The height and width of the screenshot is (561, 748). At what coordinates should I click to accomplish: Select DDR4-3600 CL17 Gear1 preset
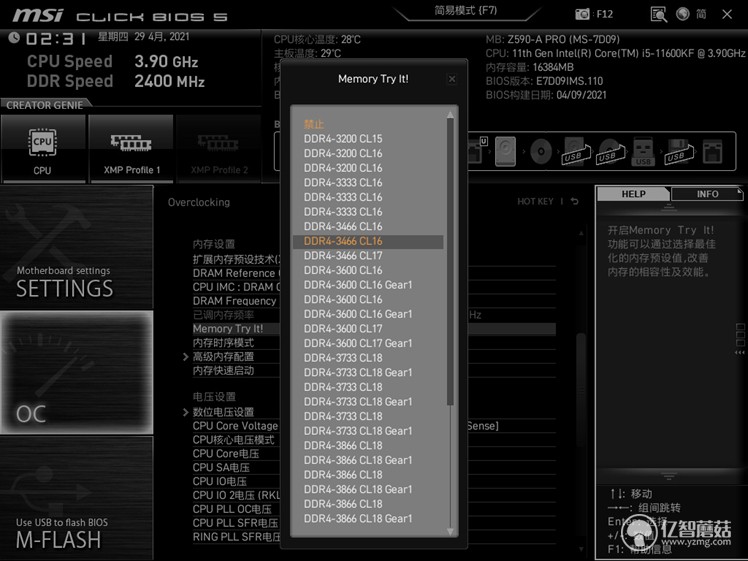pos(358,343)
